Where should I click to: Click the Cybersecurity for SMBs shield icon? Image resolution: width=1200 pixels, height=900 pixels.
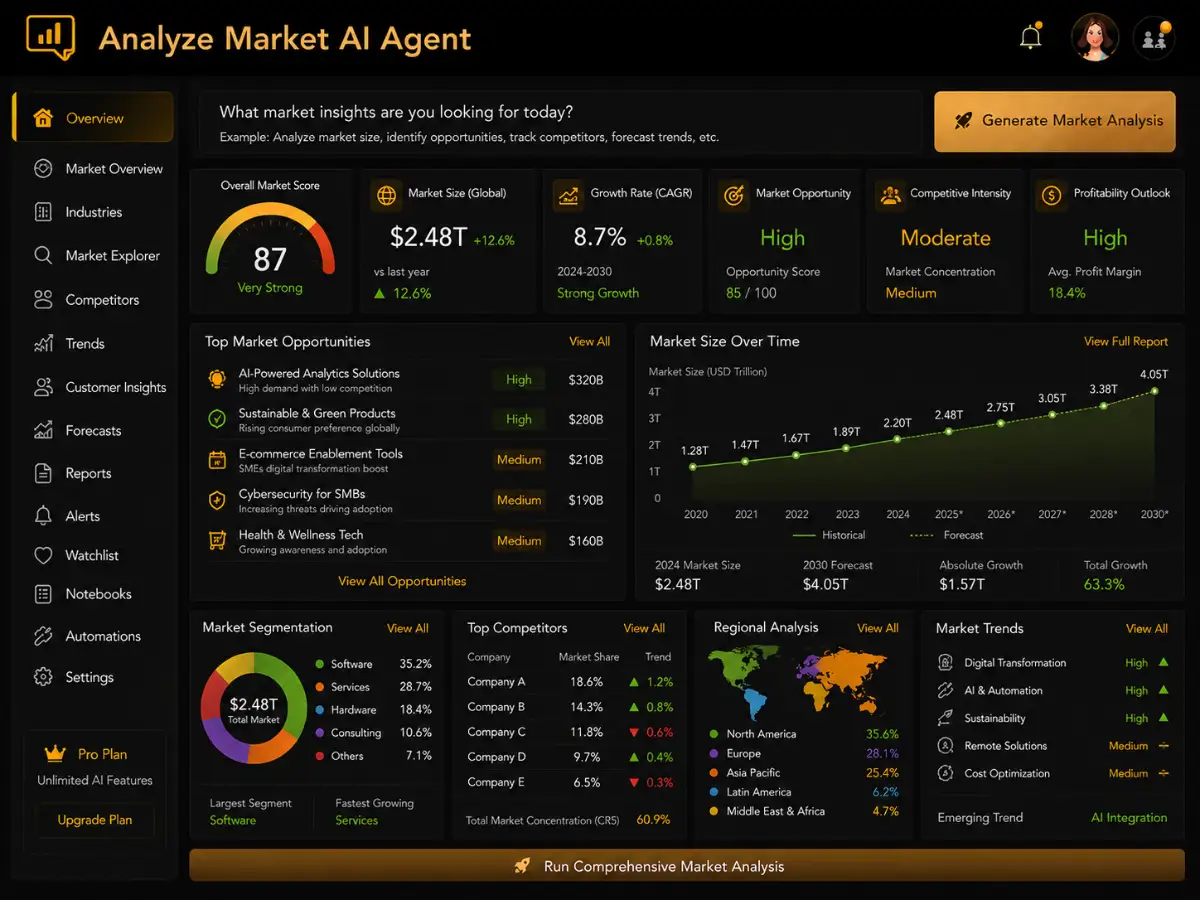(x=217, y=500)
